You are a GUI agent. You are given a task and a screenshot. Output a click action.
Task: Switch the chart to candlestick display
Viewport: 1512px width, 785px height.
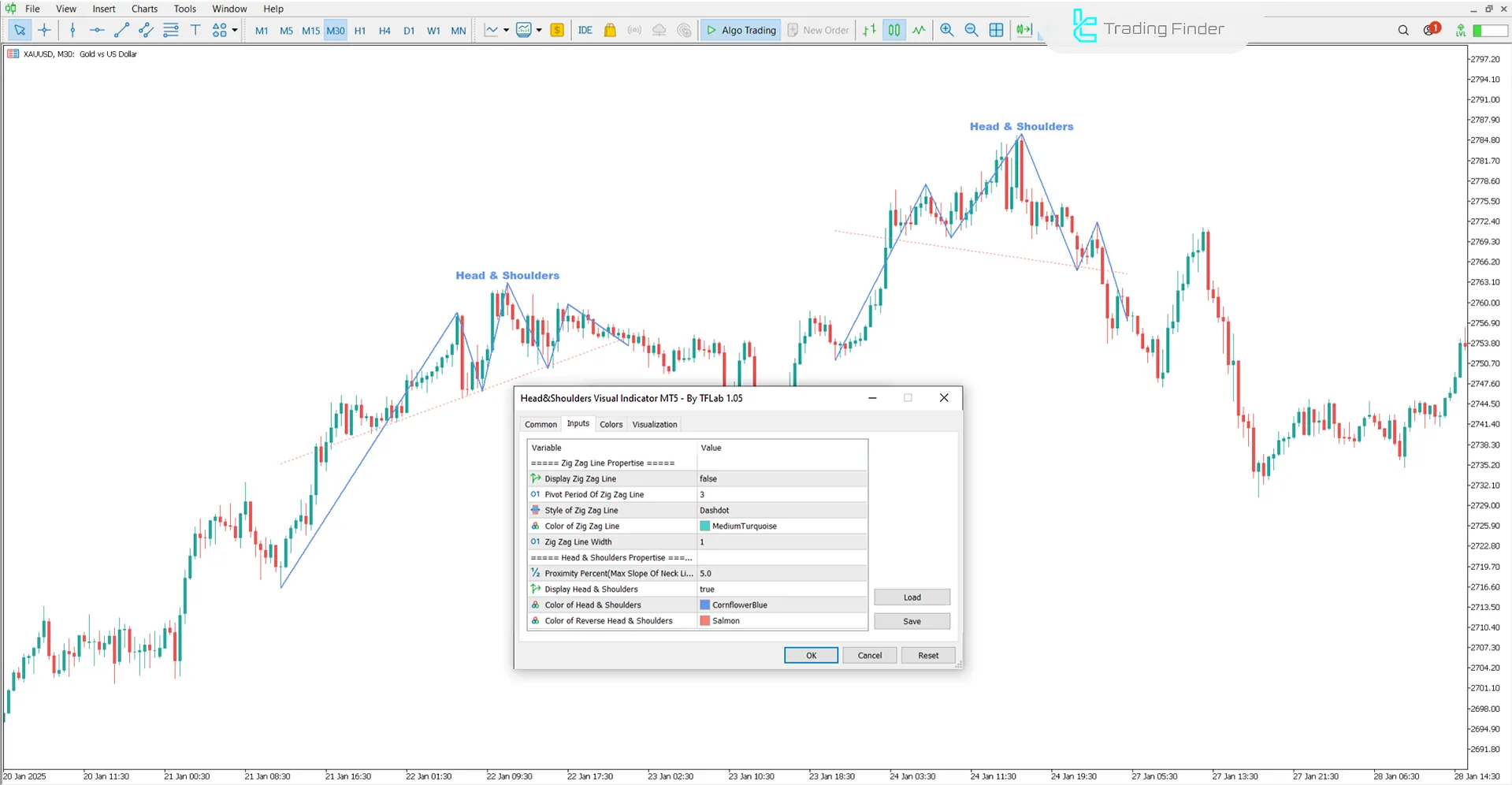[x=893, y=30]
